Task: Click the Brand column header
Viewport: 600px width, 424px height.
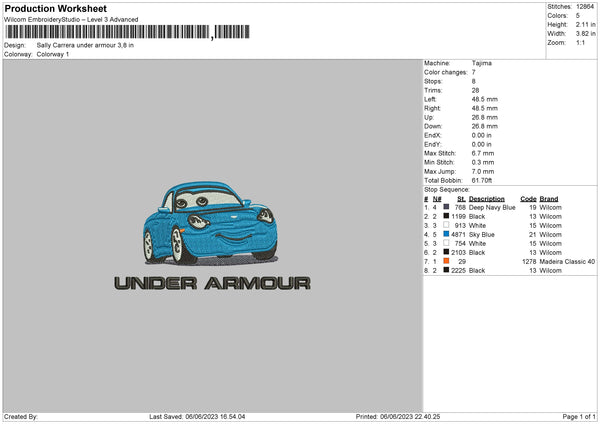Action: click(549, 199)
